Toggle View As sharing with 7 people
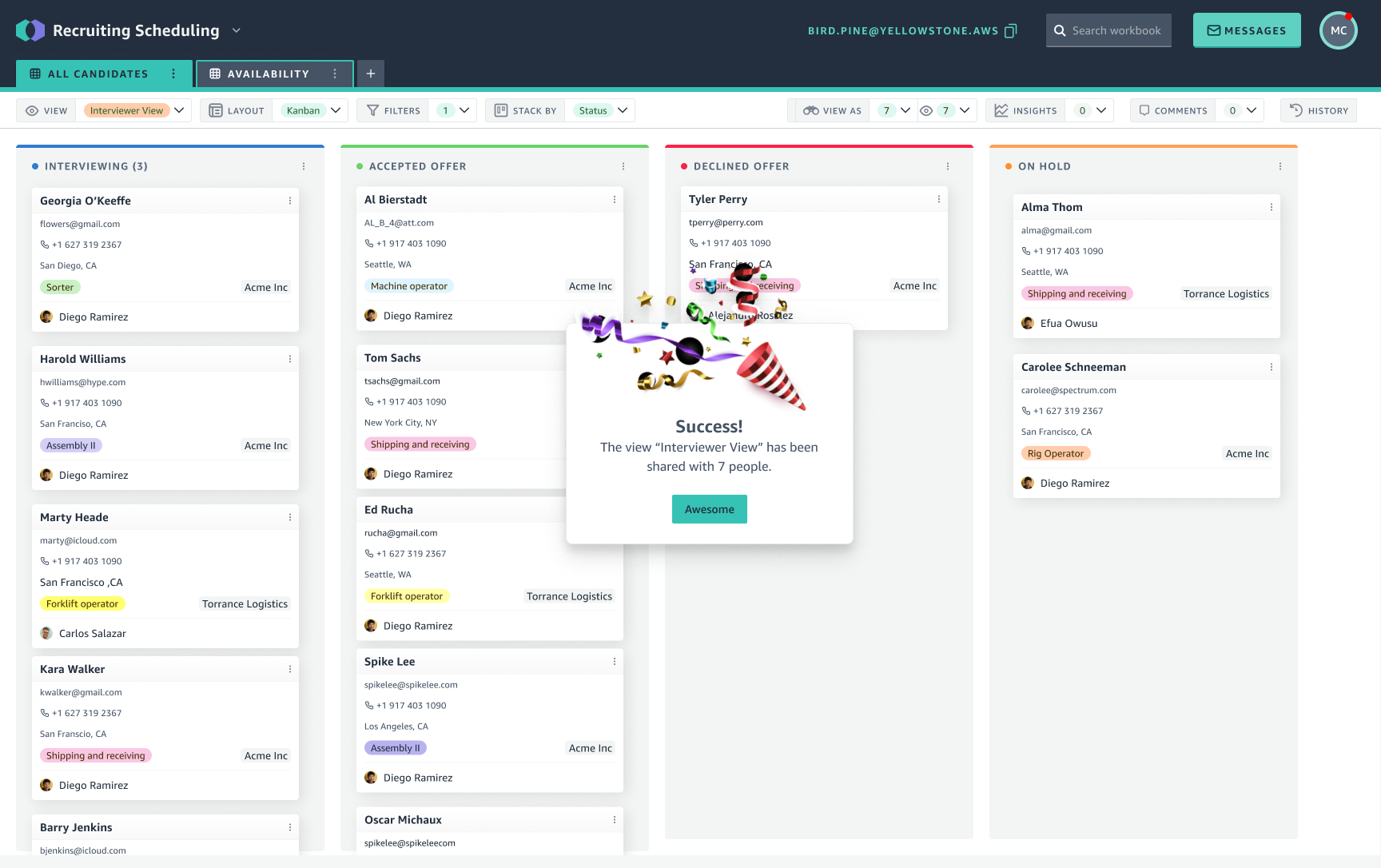This screenshot has height=868, width=1381. 887,110
